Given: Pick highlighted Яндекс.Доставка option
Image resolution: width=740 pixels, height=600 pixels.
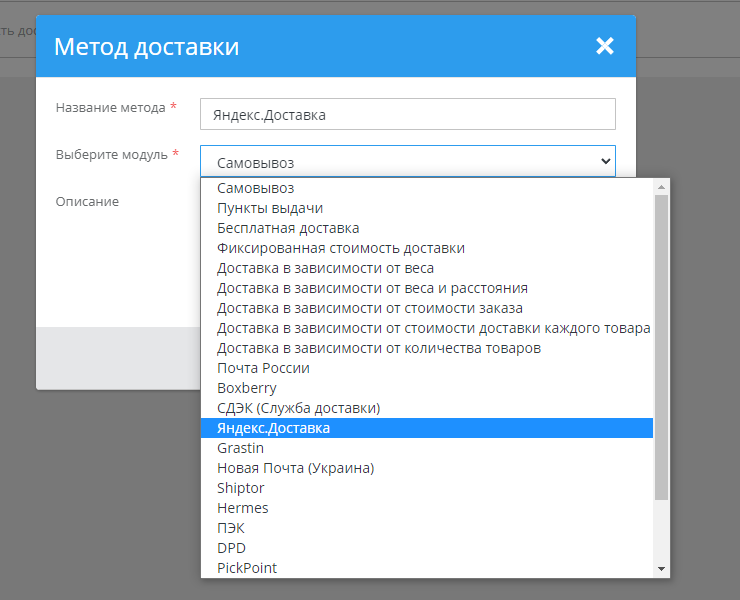Looking at the screenshot, I should point(273,428).
